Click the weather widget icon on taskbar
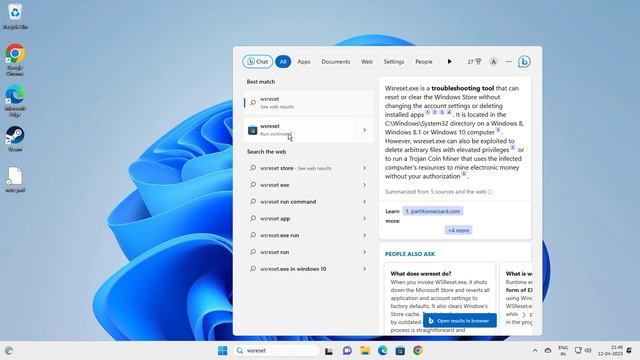This screenshot has height=360, width=640. coord(9,350)
